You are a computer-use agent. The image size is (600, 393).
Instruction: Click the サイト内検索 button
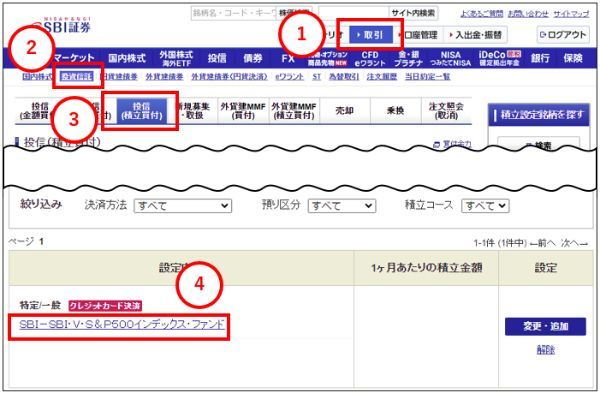tap(413, 13)
